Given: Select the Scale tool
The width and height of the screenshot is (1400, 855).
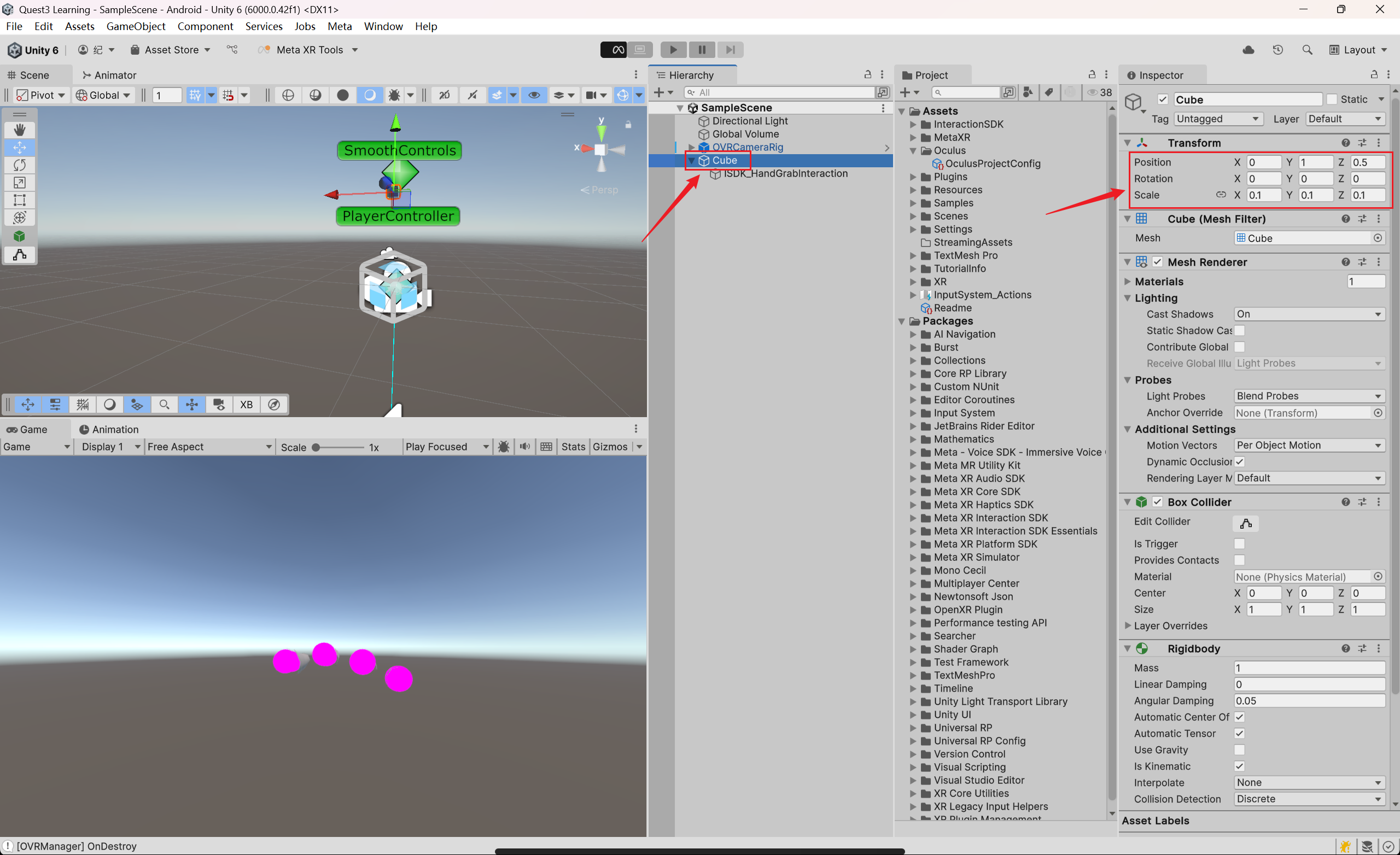Looking at the screenshot, I should (x=19, y=183).
